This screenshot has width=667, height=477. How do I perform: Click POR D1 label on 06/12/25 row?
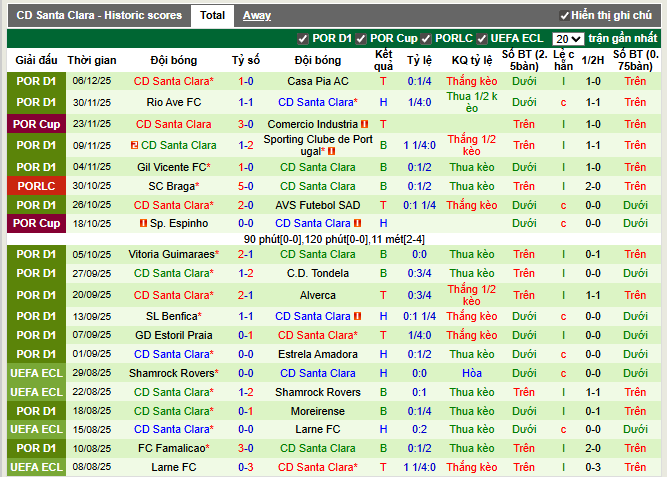(x=37, y=81)
